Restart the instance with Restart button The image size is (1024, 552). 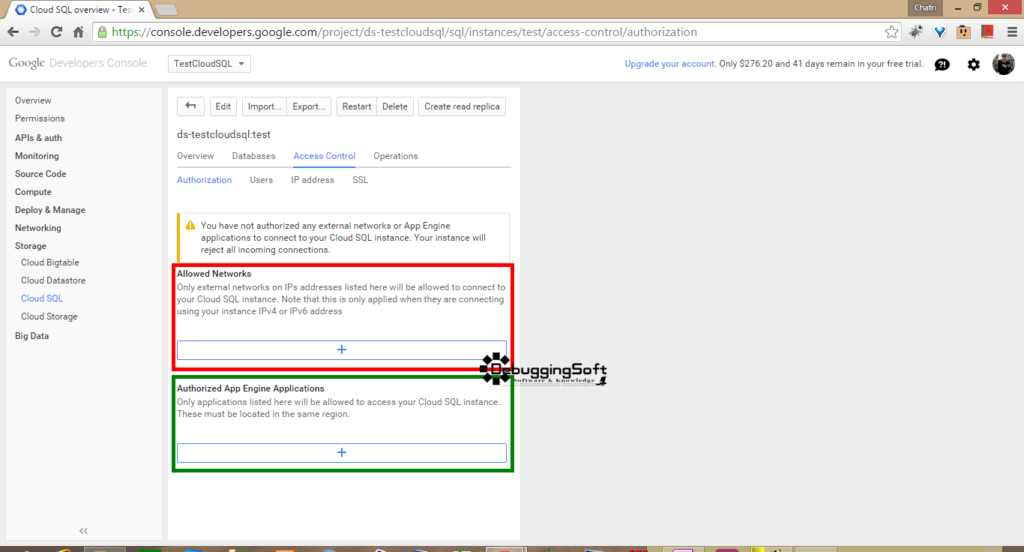point(357,106)
